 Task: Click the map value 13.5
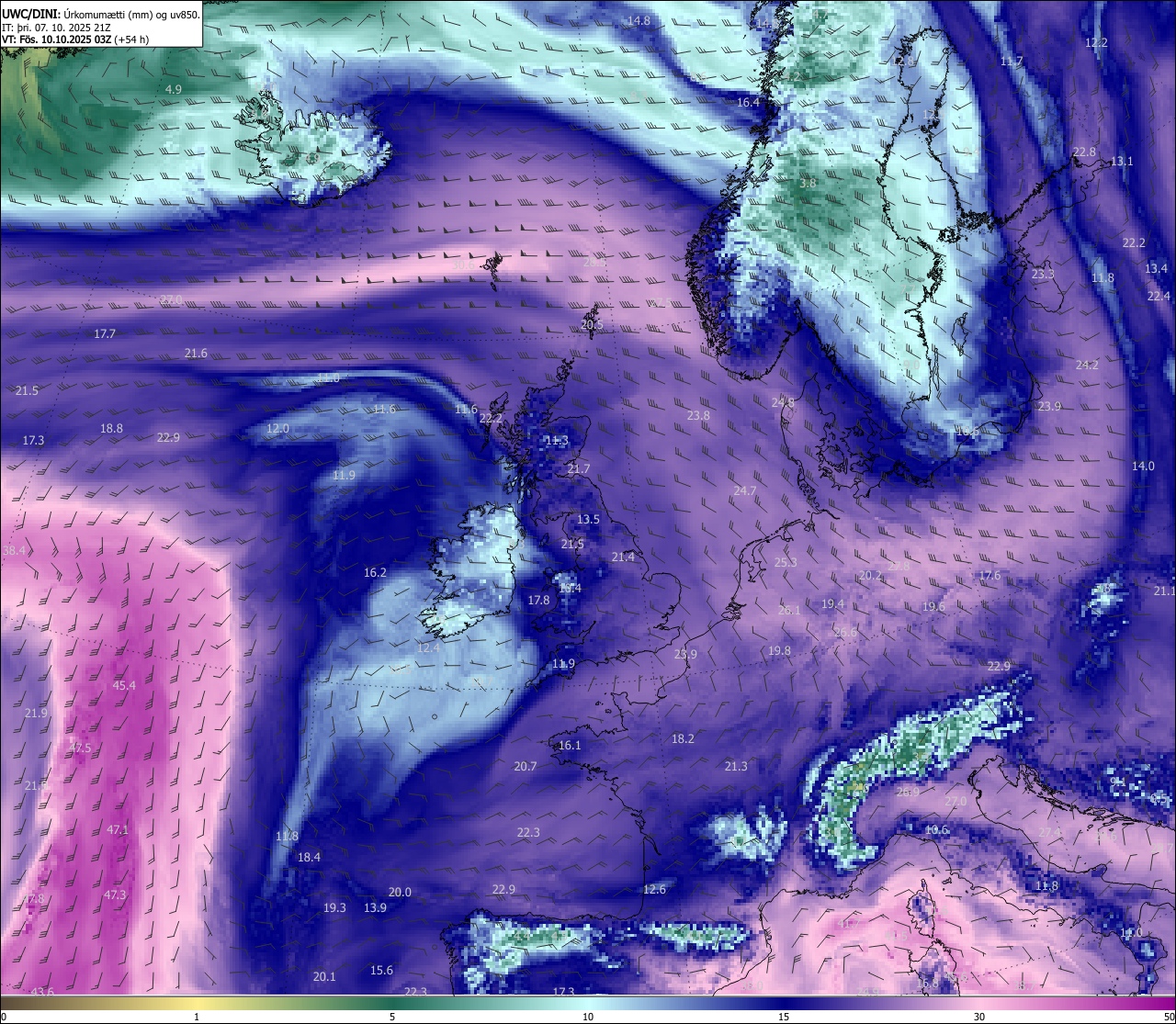pyautogui.click(x=588, y=519)
